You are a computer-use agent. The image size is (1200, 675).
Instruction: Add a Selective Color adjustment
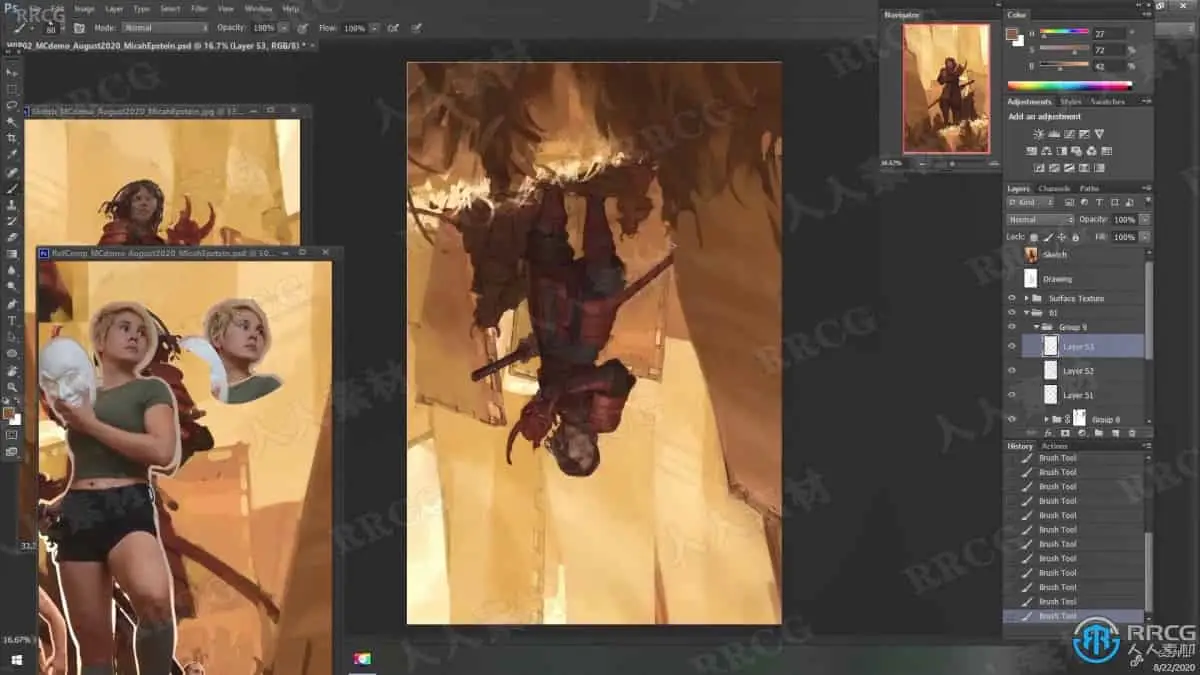1084,168
